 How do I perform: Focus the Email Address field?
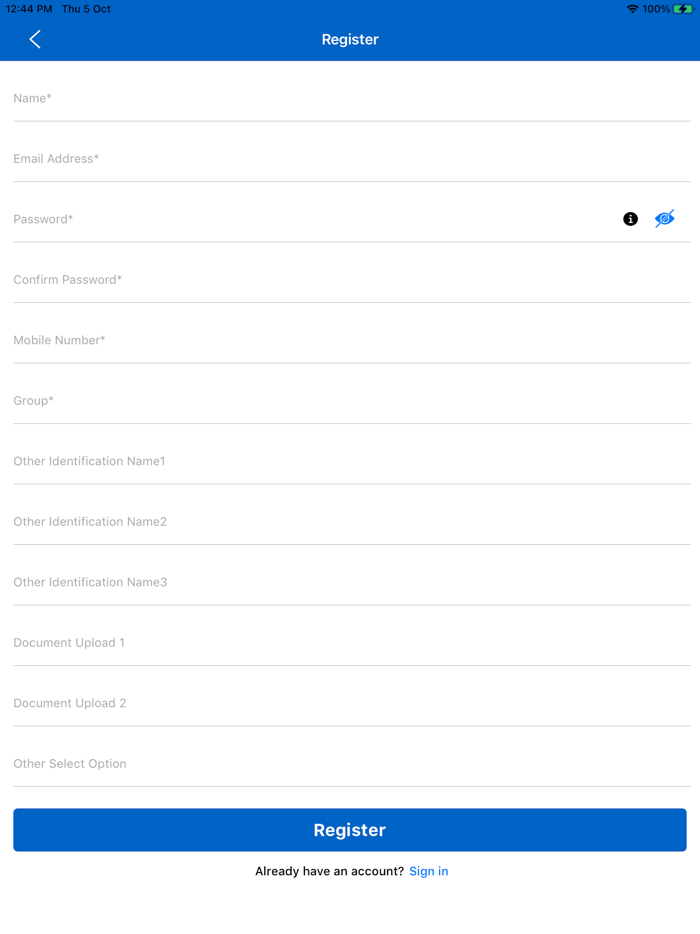click(x=351, y=159)
